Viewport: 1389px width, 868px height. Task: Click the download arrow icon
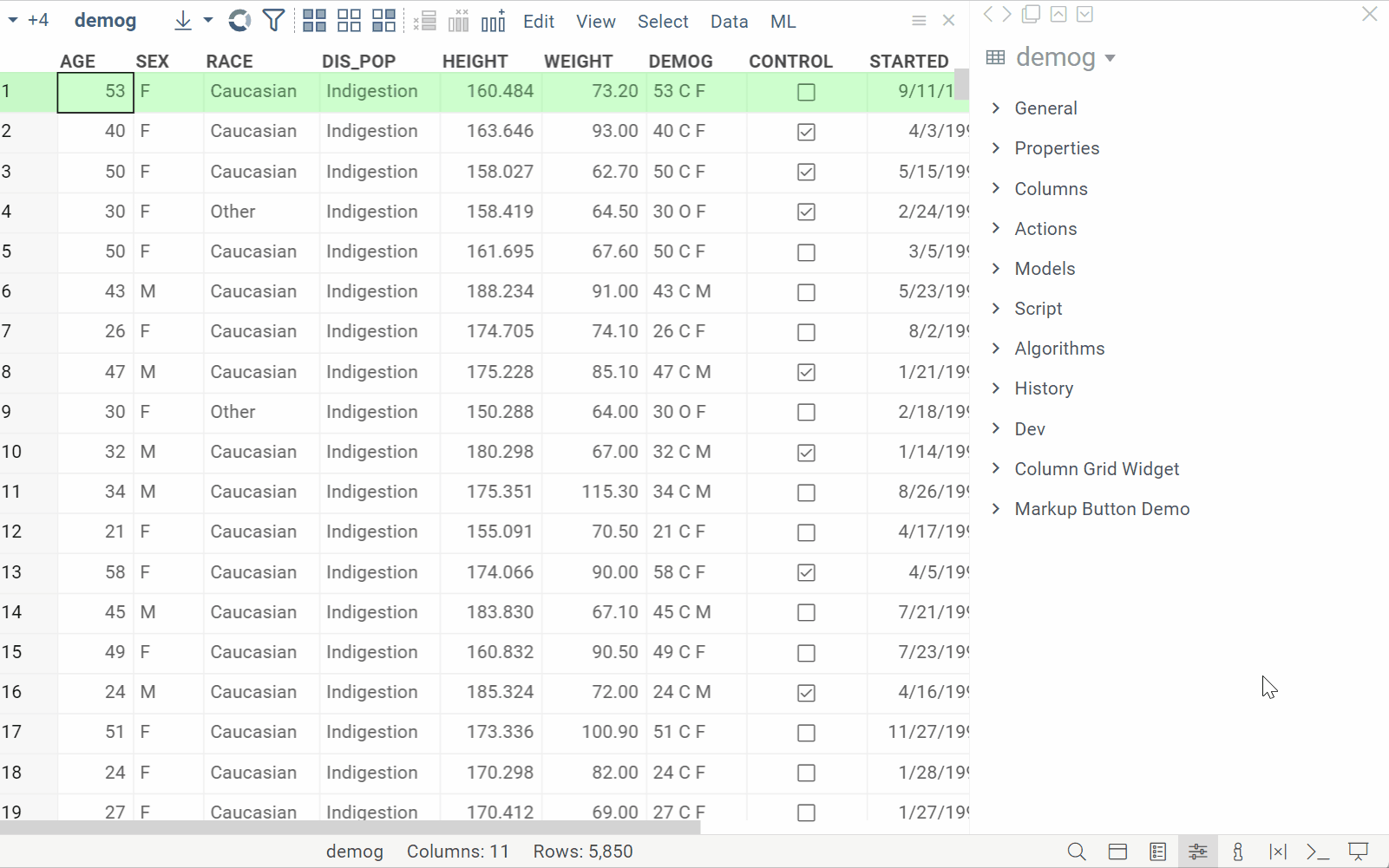pos(183,21)
